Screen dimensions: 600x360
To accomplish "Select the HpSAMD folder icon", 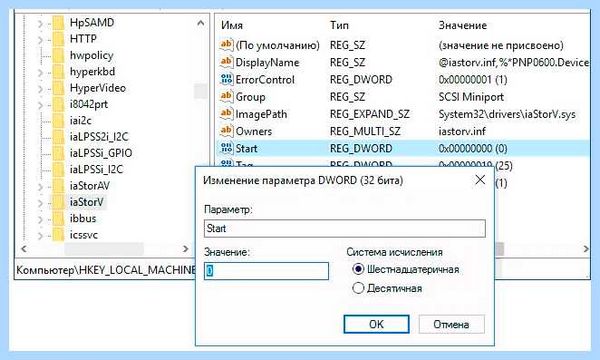I will point(58,23).
